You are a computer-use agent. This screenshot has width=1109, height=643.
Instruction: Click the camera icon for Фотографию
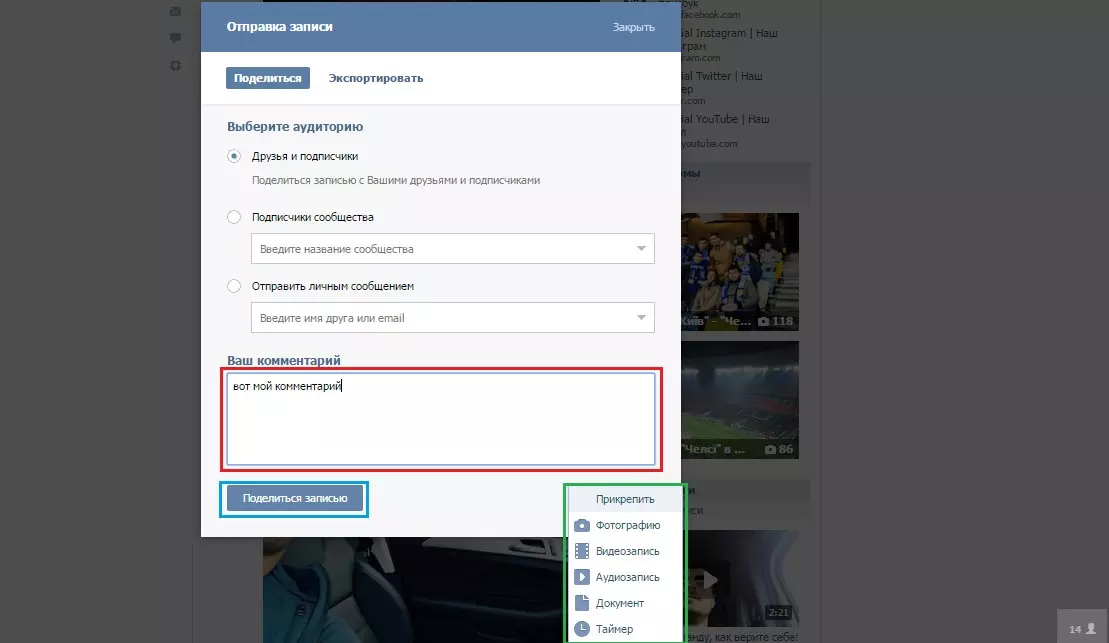[582, 525]
